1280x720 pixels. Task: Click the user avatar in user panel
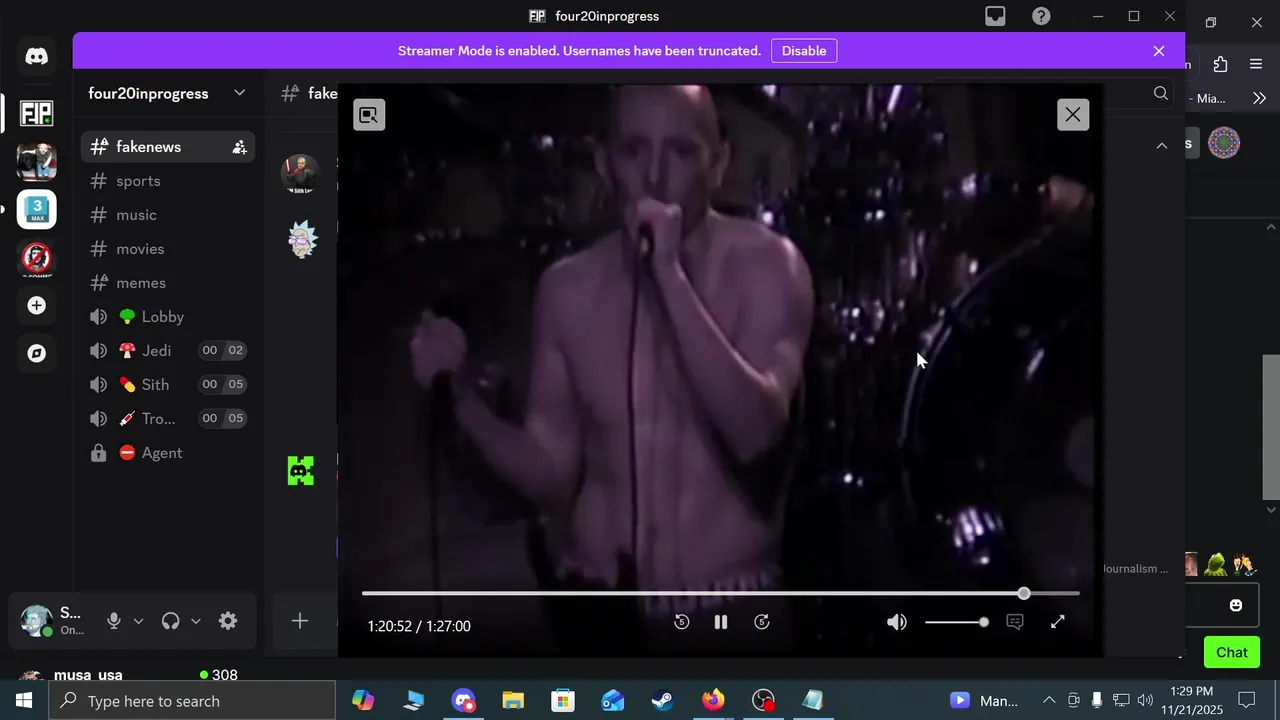pos(37,621)
